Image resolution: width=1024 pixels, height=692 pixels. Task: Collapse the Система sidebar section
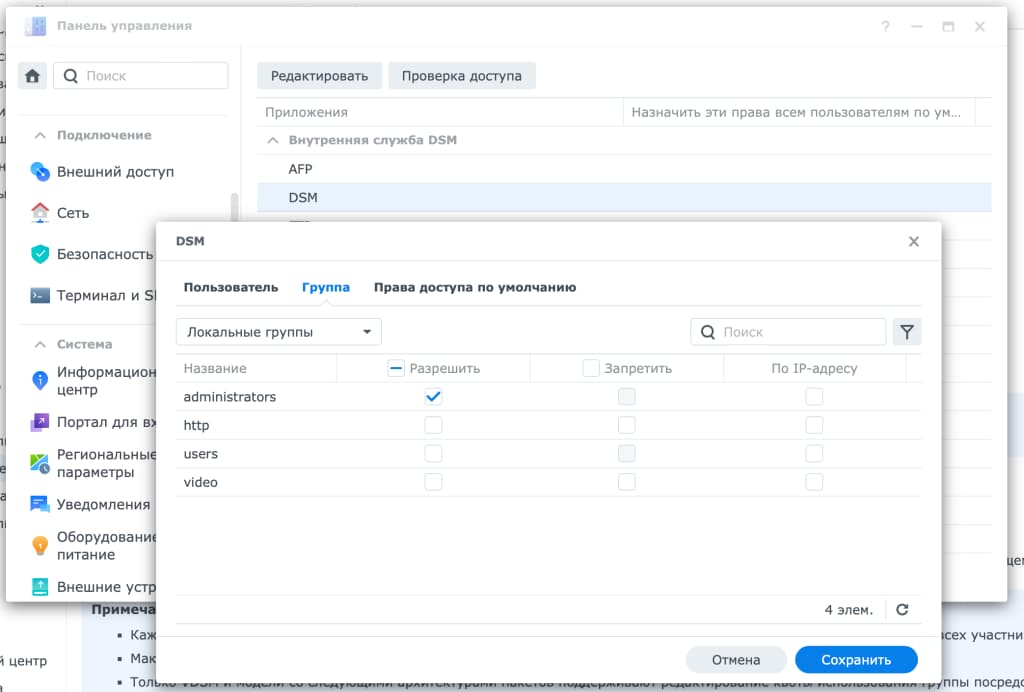tap(40, 344)
